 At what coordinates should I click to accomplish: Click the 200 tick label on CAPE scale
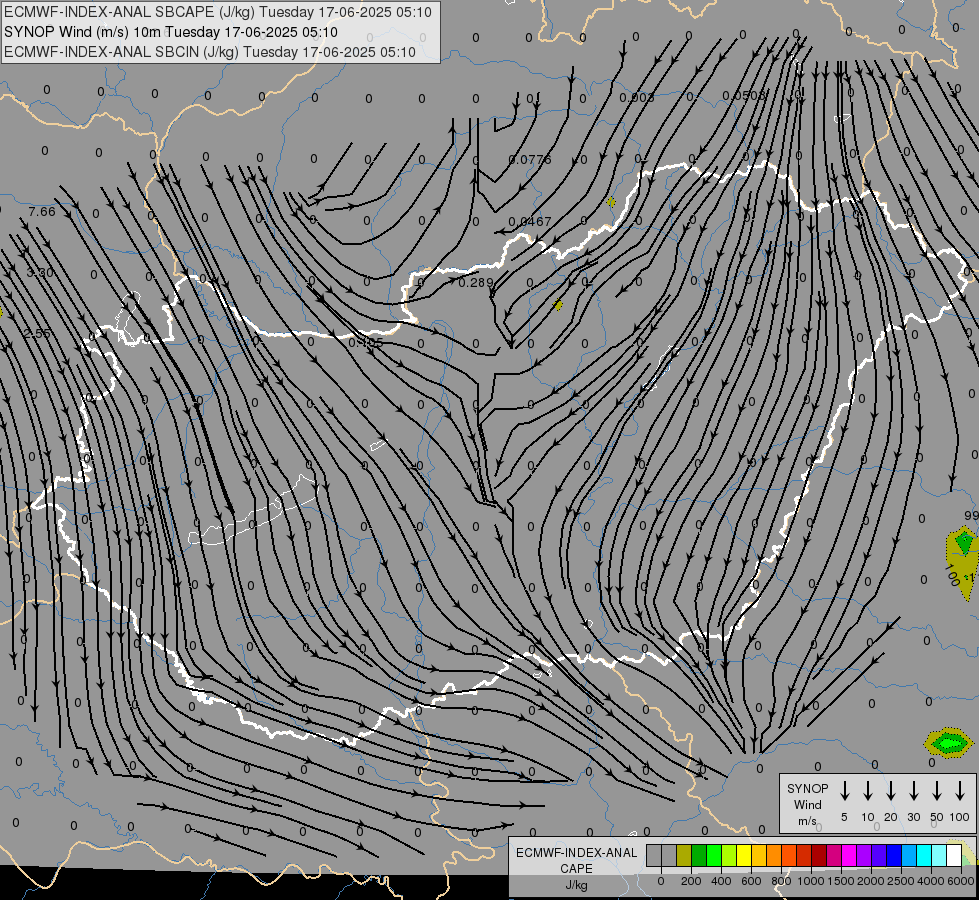point(691,881)
